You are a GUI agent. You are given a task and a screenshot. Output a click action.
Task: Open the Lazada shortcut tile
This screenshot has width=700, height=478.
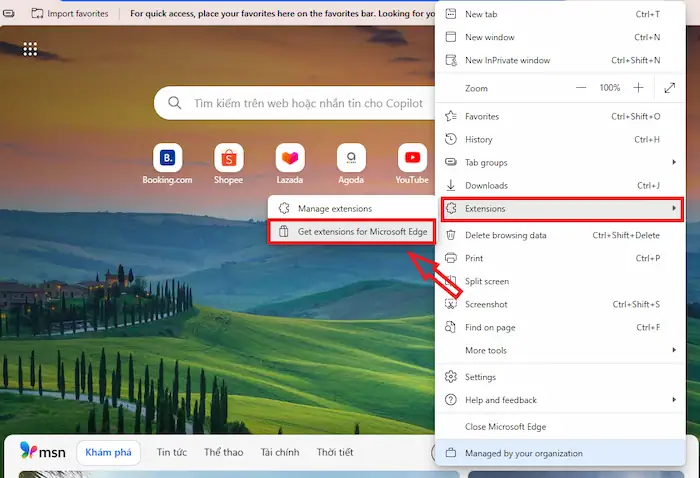coord(290,158)
